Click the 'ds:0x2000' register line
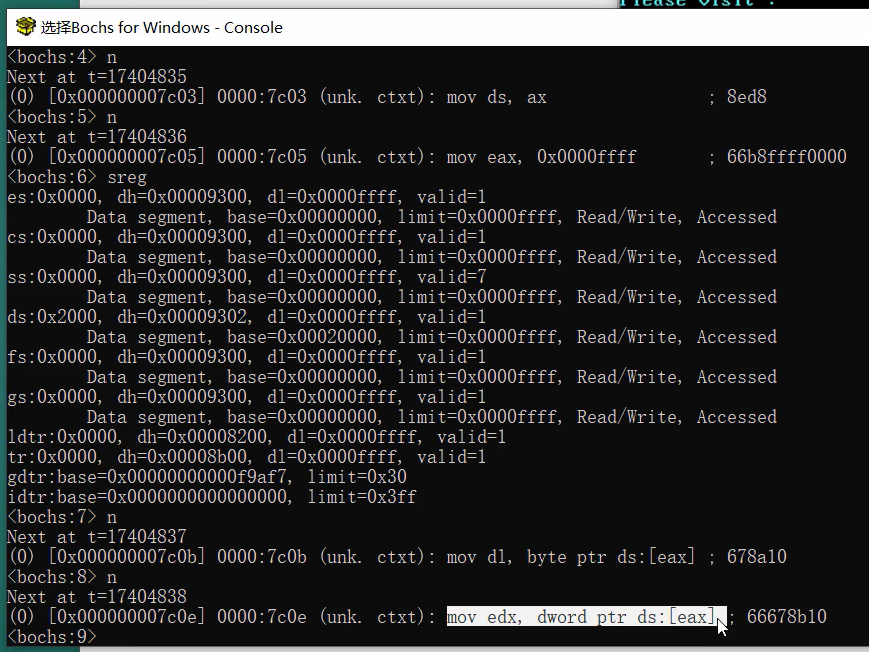Image resolution: width=869 pixels, height=652 pixels. click(x=247, y=317)
